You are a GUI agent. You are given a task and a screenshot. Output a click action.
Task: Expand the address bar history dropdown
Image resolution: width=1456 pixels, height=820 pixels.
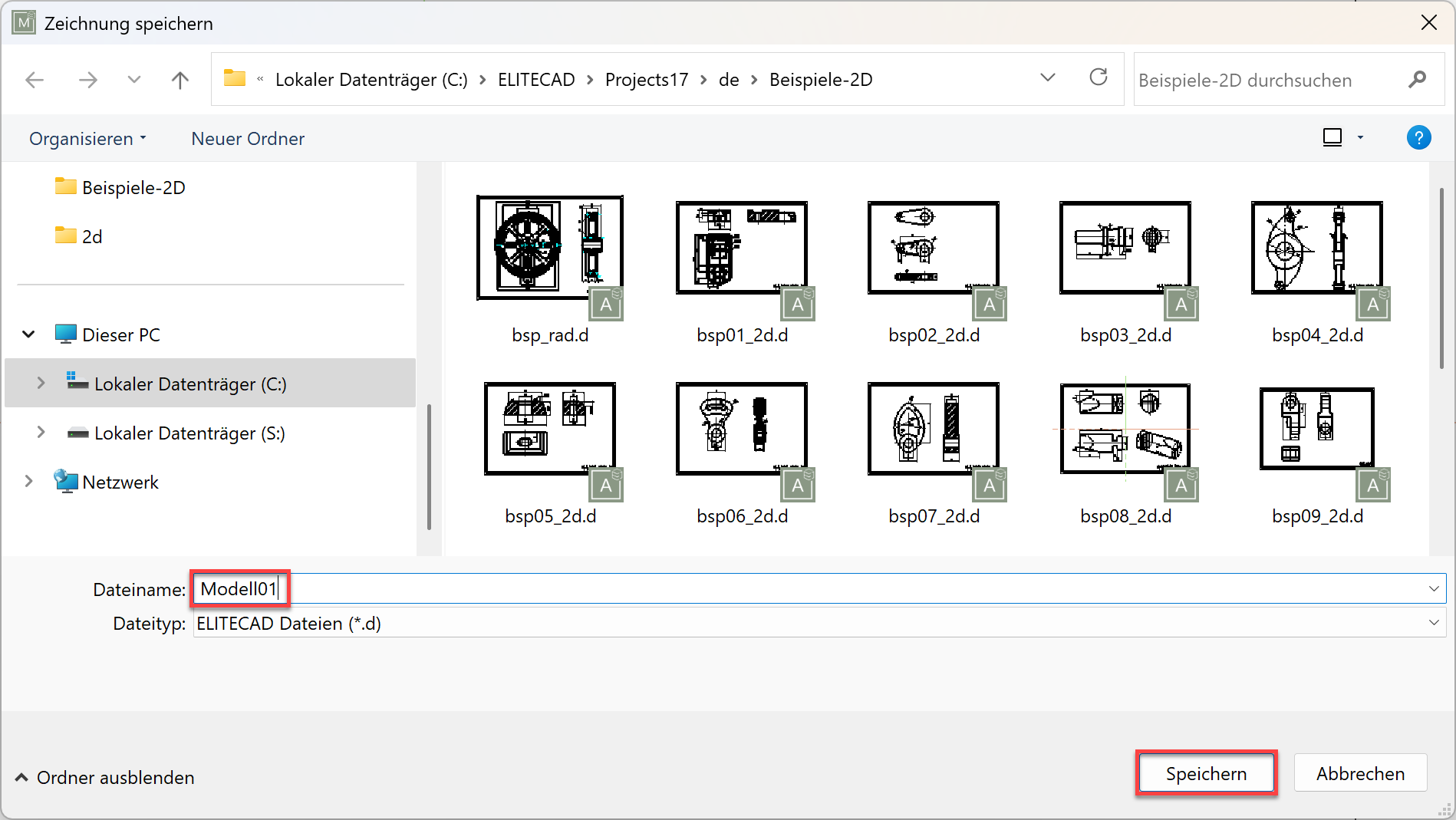1048,77
